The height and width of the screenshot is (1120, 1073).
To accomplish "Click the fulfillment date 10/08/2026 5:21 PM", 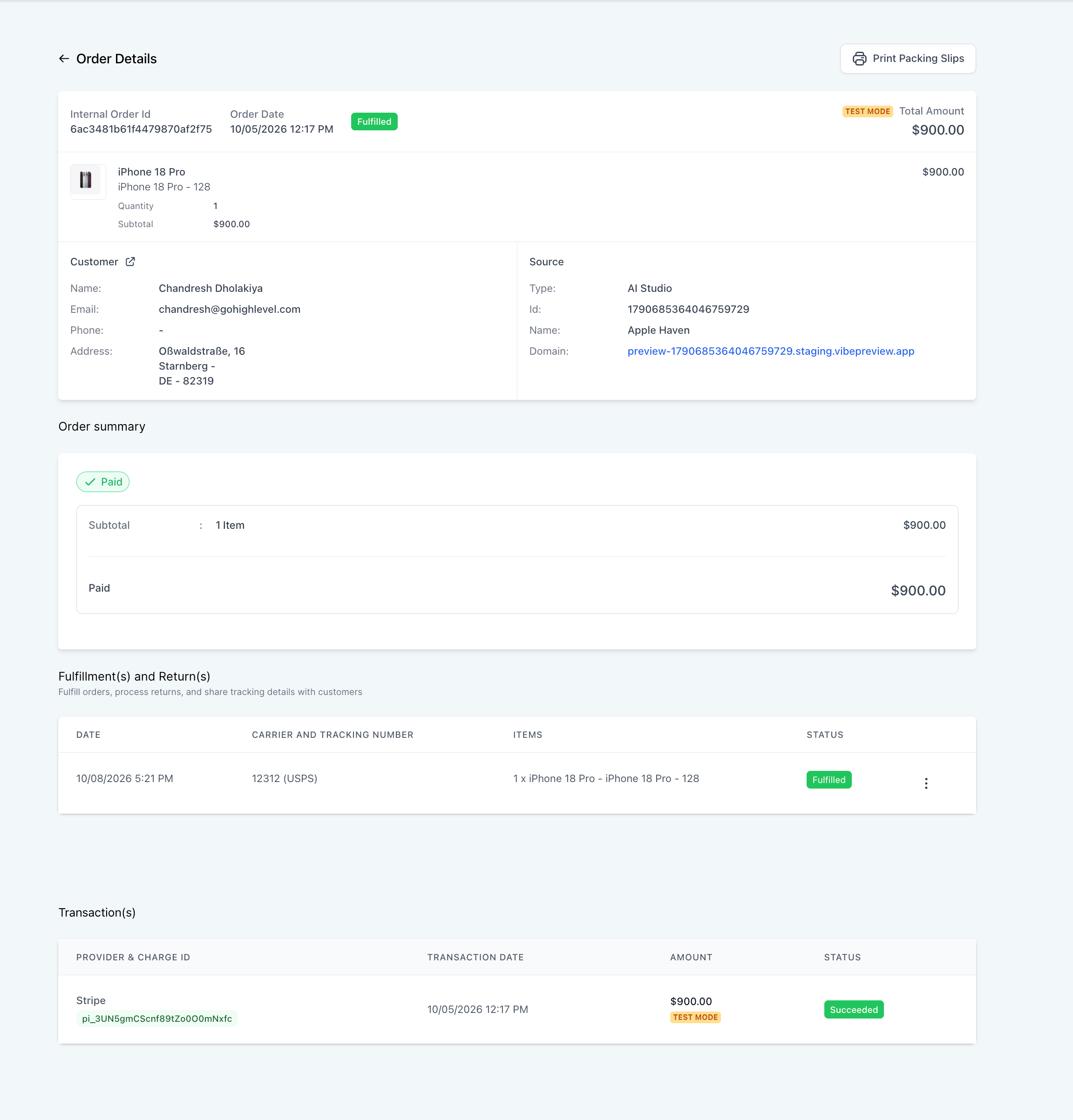I will point(125,778).
